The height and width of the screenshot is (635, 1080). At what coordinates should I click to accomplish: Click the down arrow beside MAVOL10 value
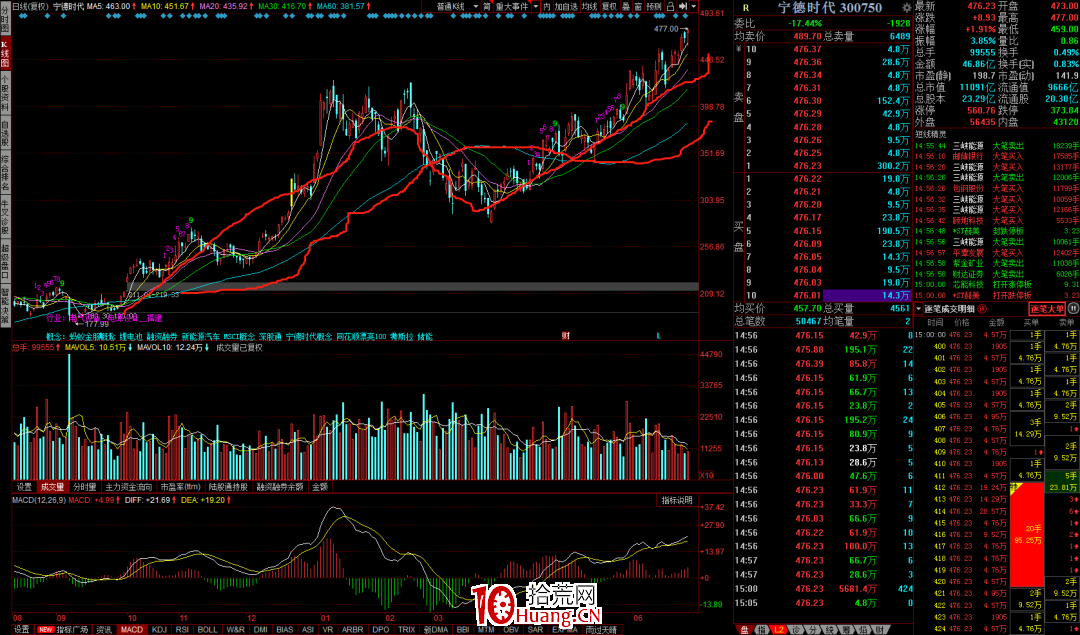(x=207, y=348)
